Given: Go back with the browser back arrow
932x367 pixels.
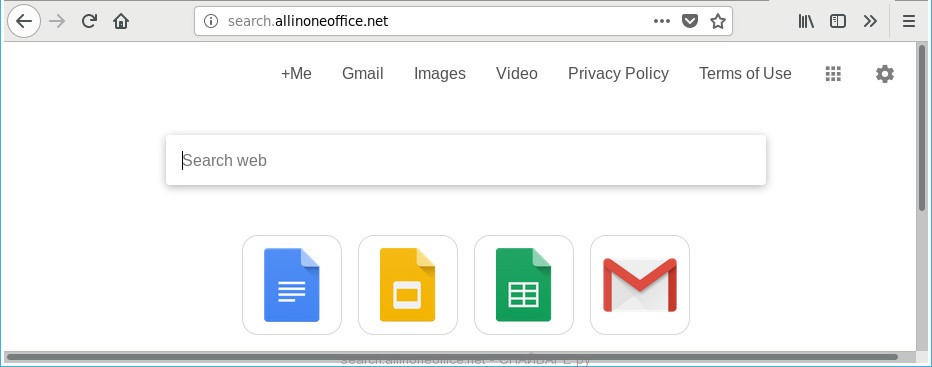Looking at the screenshot, I should (x=24, y=21).
